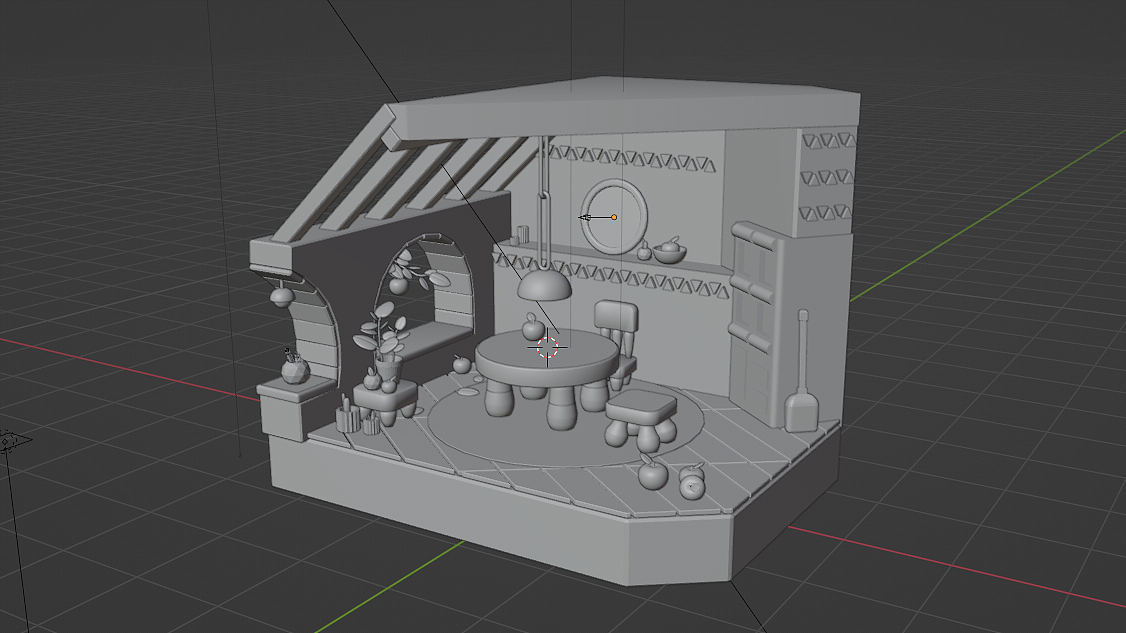Select the tall door on right wall
The width and height of the screenshot is (1126, 633).
click(754, 325)
